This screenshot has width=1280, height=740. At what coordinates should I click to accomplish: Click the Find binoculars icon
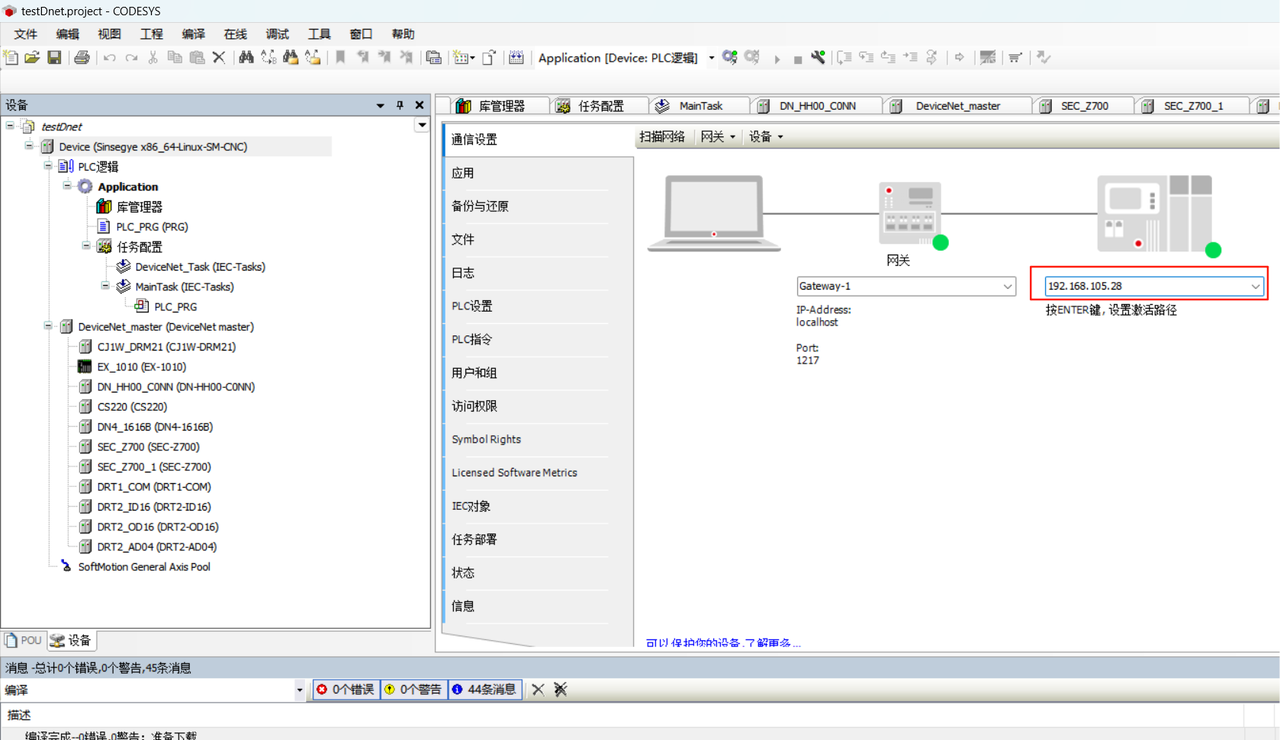point(246,58)
